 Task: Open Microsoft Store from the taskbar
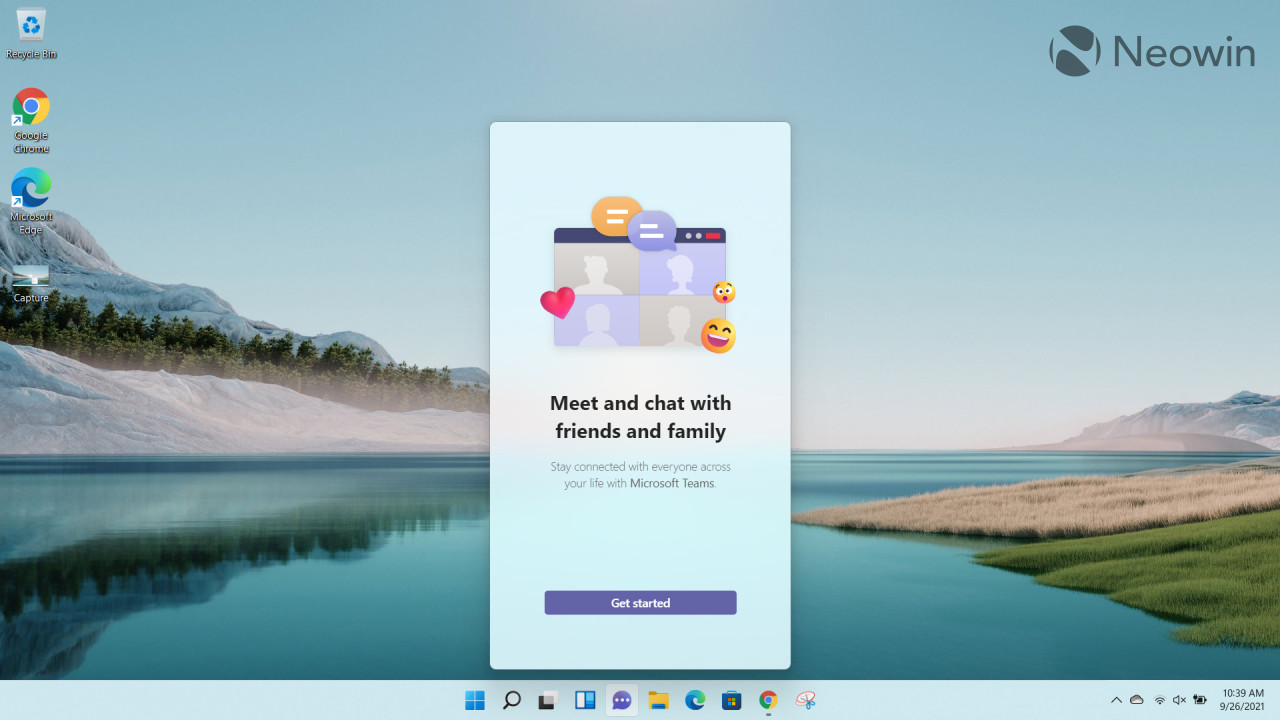732,700
